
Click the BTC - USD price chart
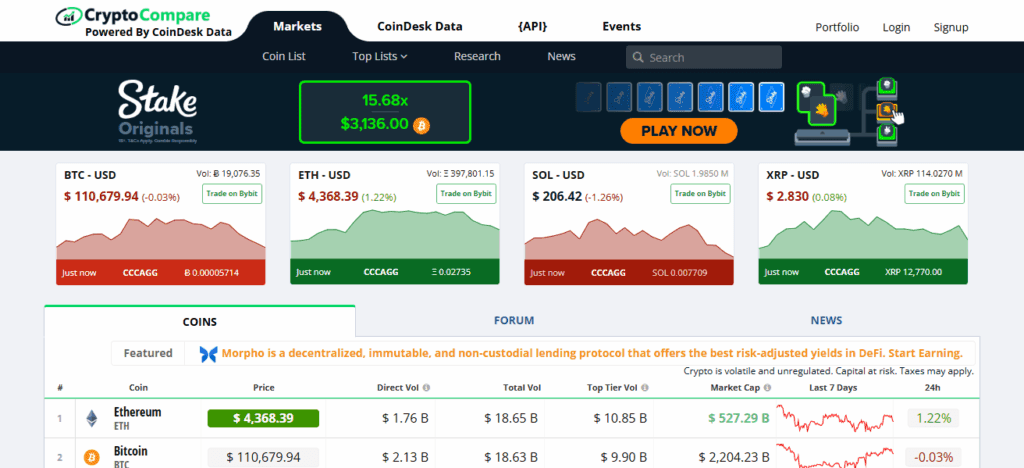pos(161,238)
